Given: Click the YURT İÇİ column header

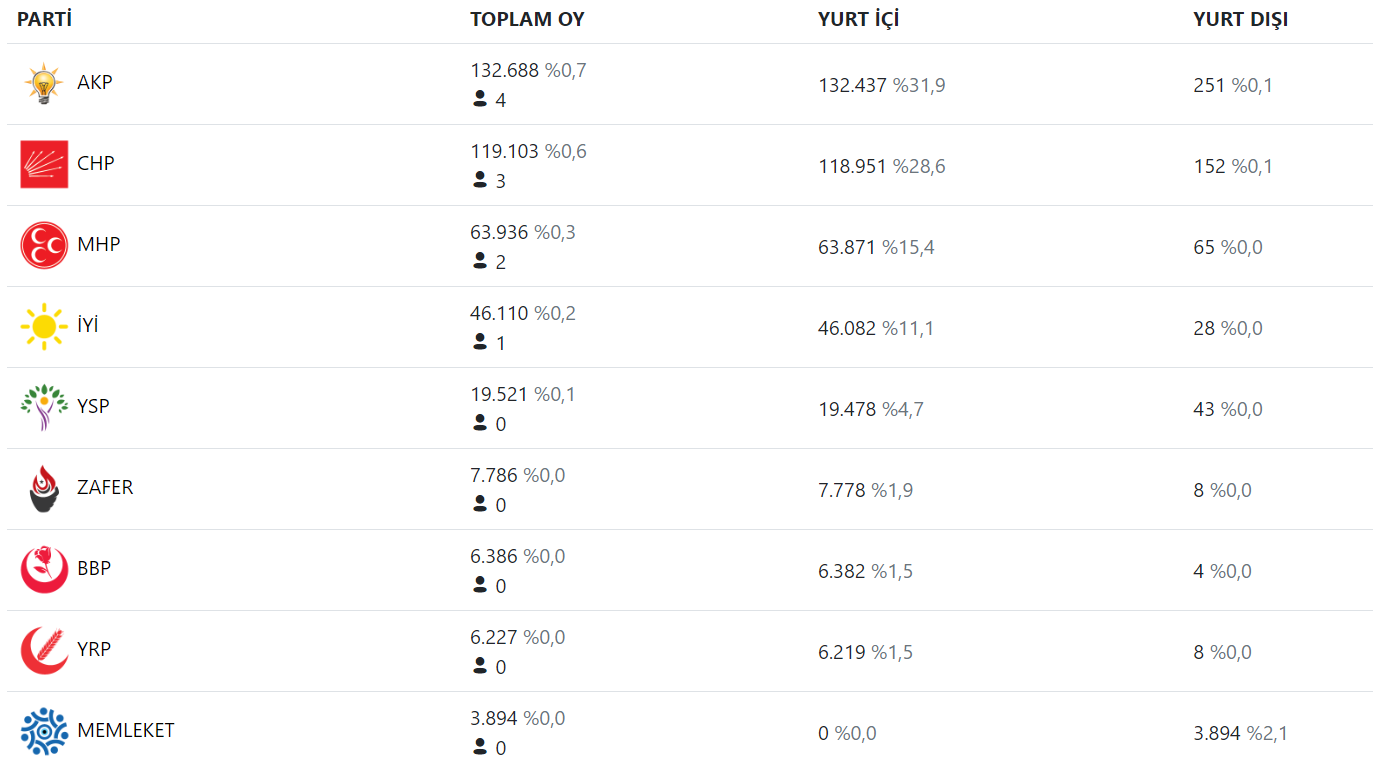Looking at the screenshot, I should click(x=858, y=19).
